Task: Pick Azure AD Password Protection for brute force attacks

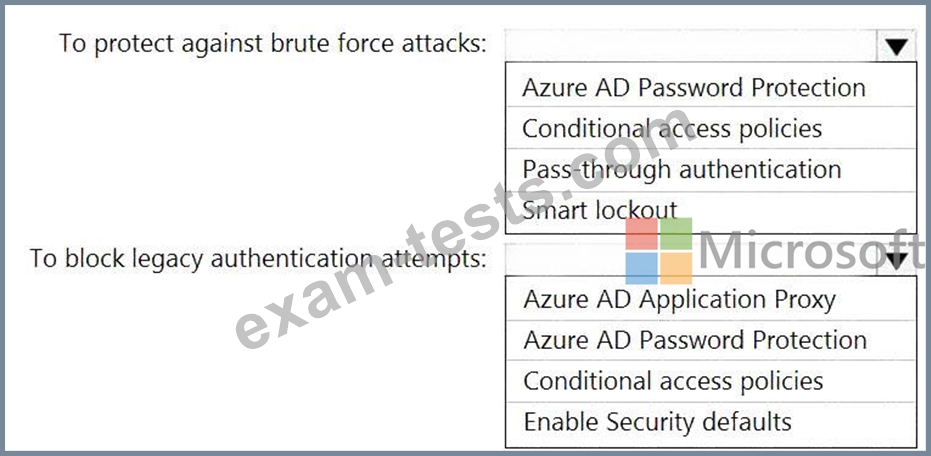Action: (710, 87)
